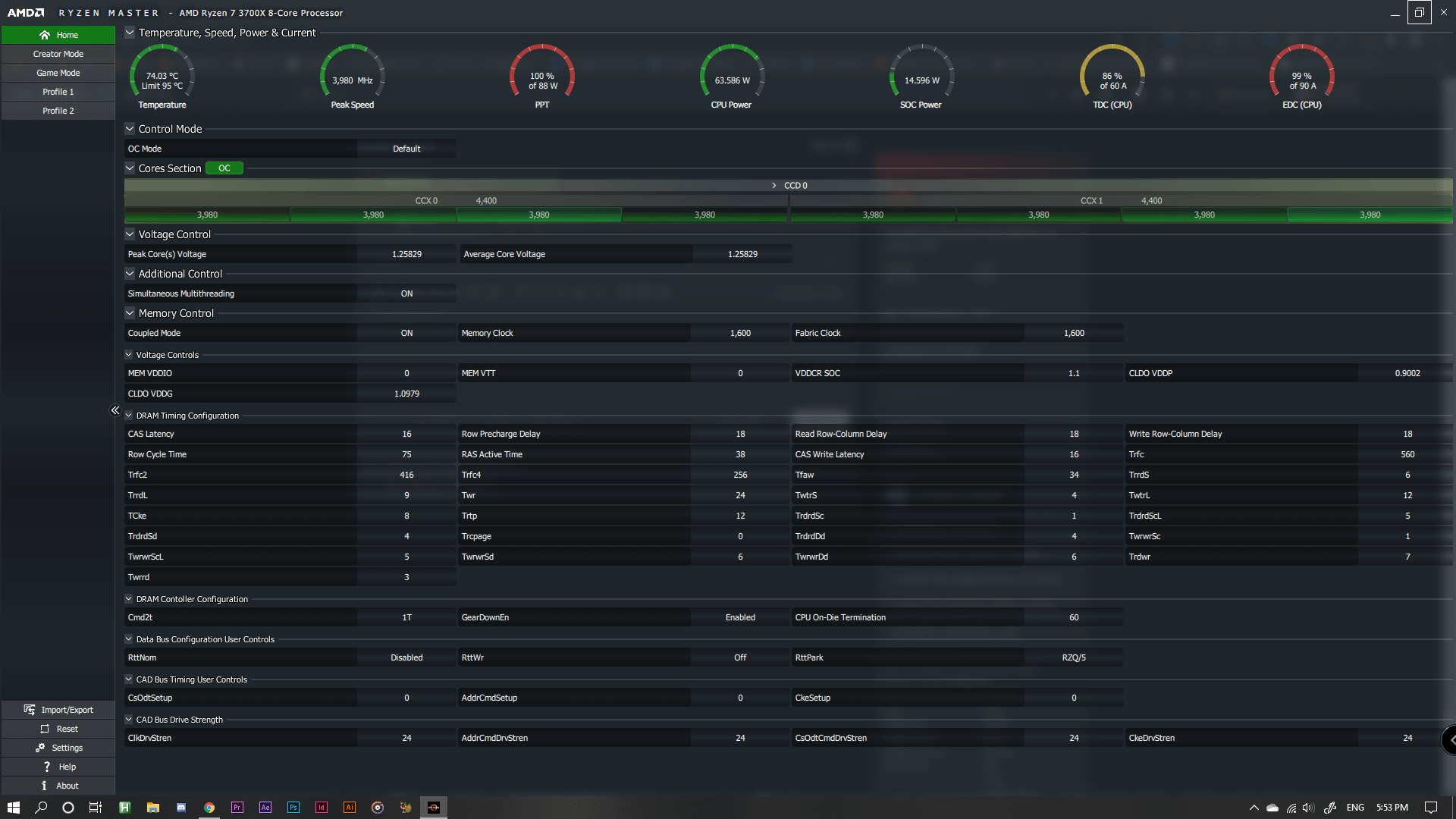This screenshot has width=1456, height=819.
Task: Launch Adobe Photoshop from the taskbar
Action: coord(293,808)
